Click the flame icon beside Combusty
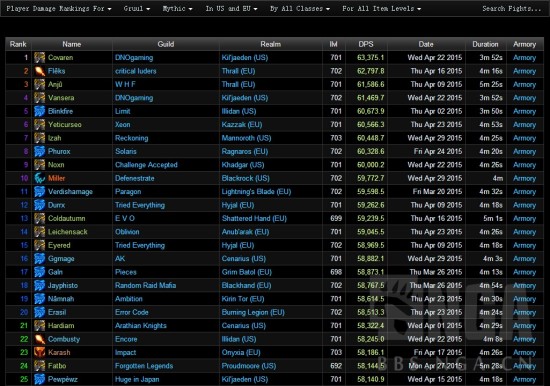Viewport: 550px width, 386px height. (39, 339)
